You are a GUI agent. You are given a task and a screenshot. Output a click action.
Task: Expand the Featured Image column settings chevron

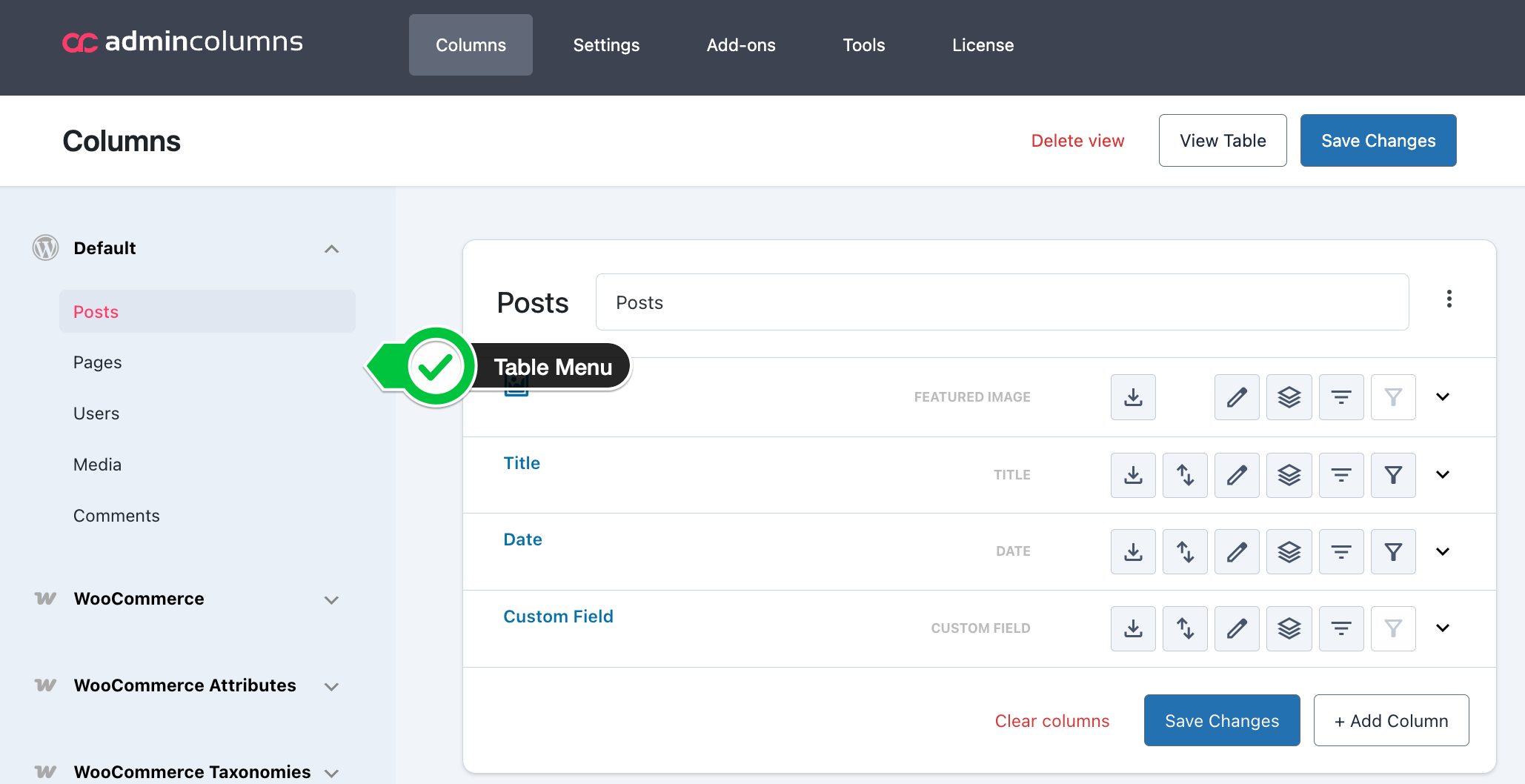click(x=1442, y=397)
